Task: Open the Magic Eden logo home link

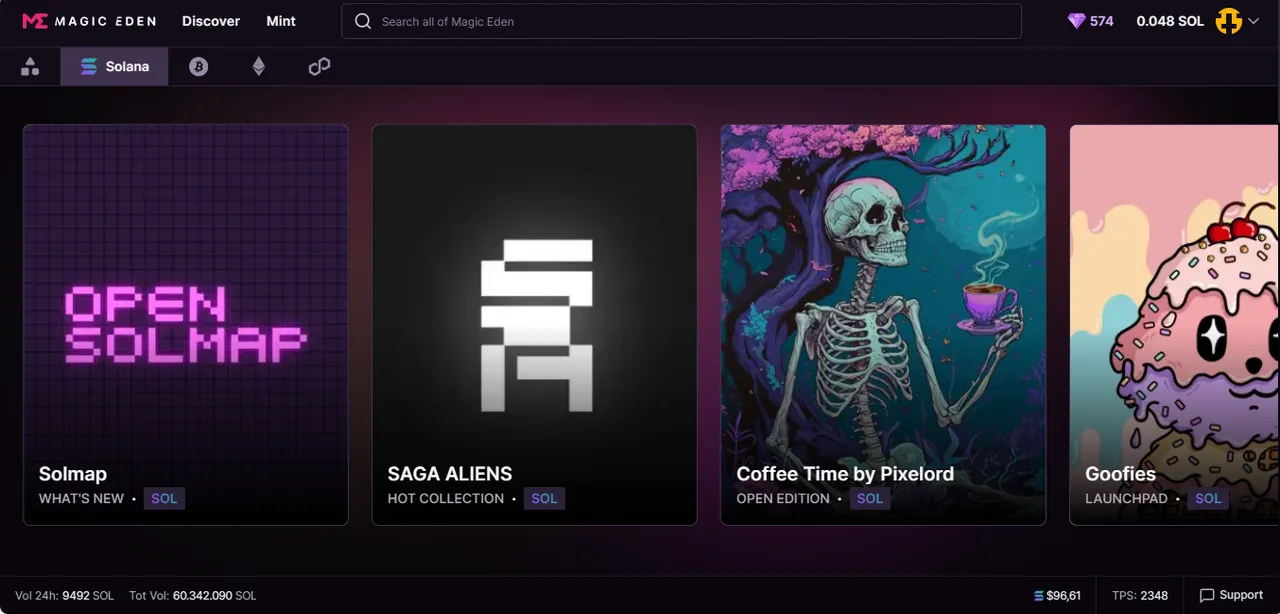Action: pos(89,21)
